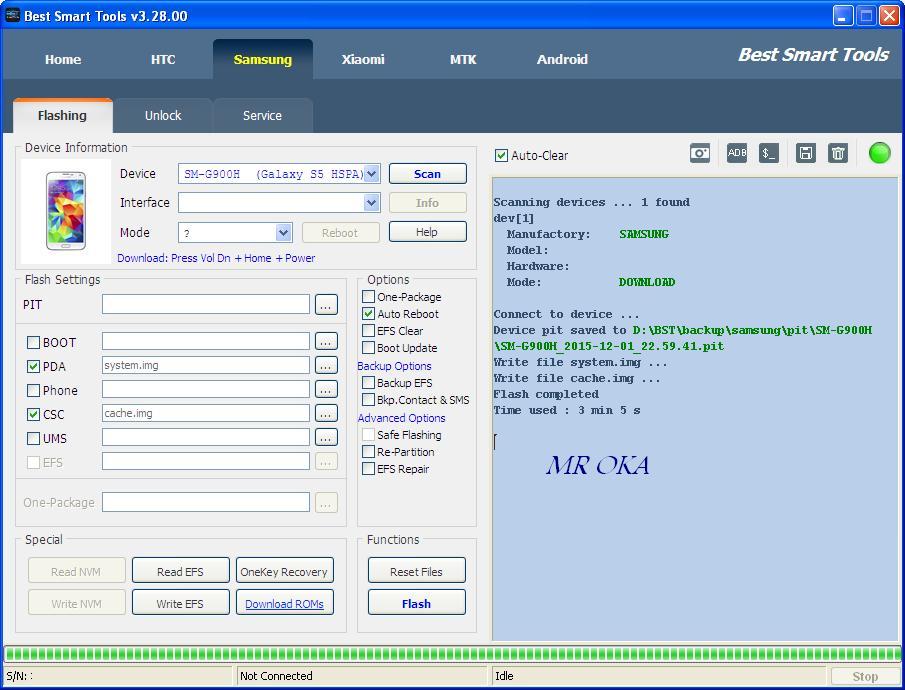Screen dimensions: 905x690
Task: Click the OneKey Recovery button
Action: coord(285,571)
